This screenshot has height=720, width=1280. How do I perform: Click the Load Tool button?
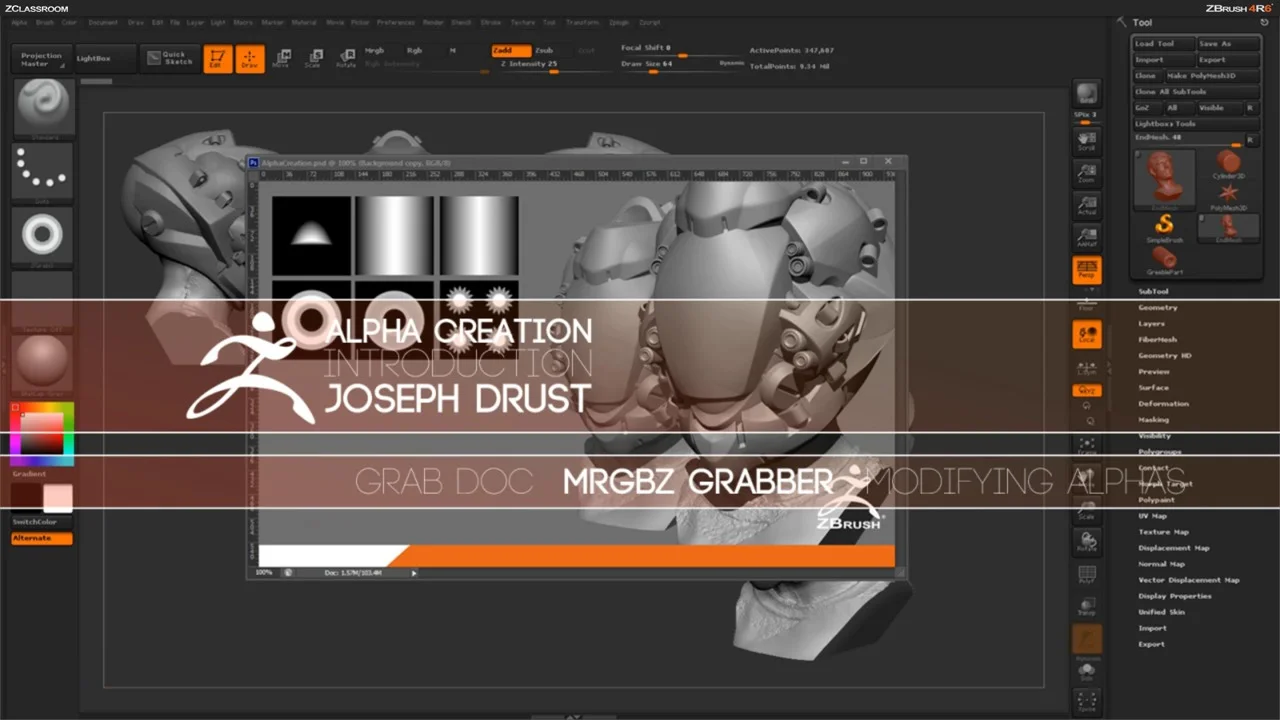coord(1164,44)
